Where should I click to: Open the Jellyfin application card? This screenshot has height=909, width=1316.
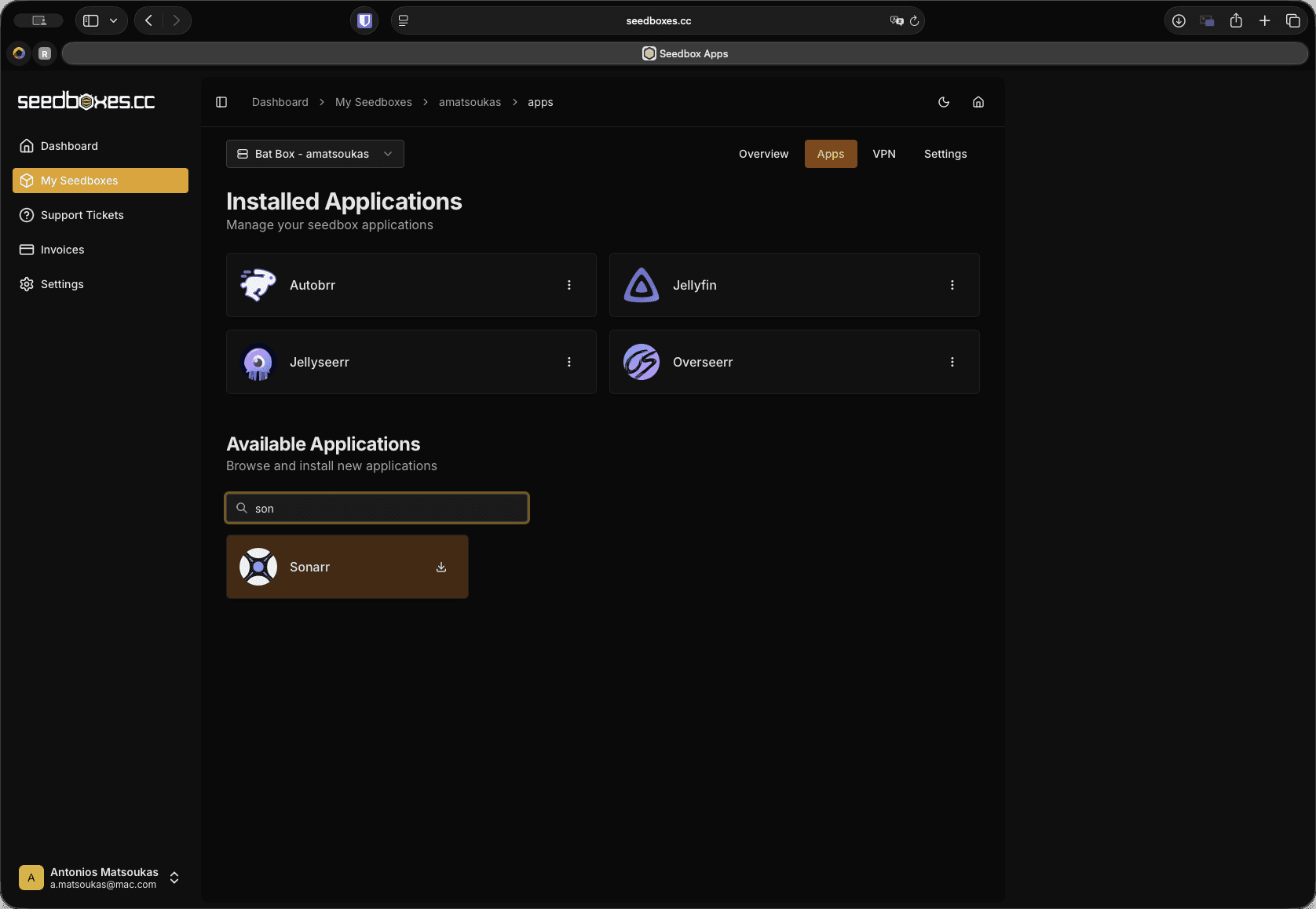pyautogui.click(x=795, y=285)
